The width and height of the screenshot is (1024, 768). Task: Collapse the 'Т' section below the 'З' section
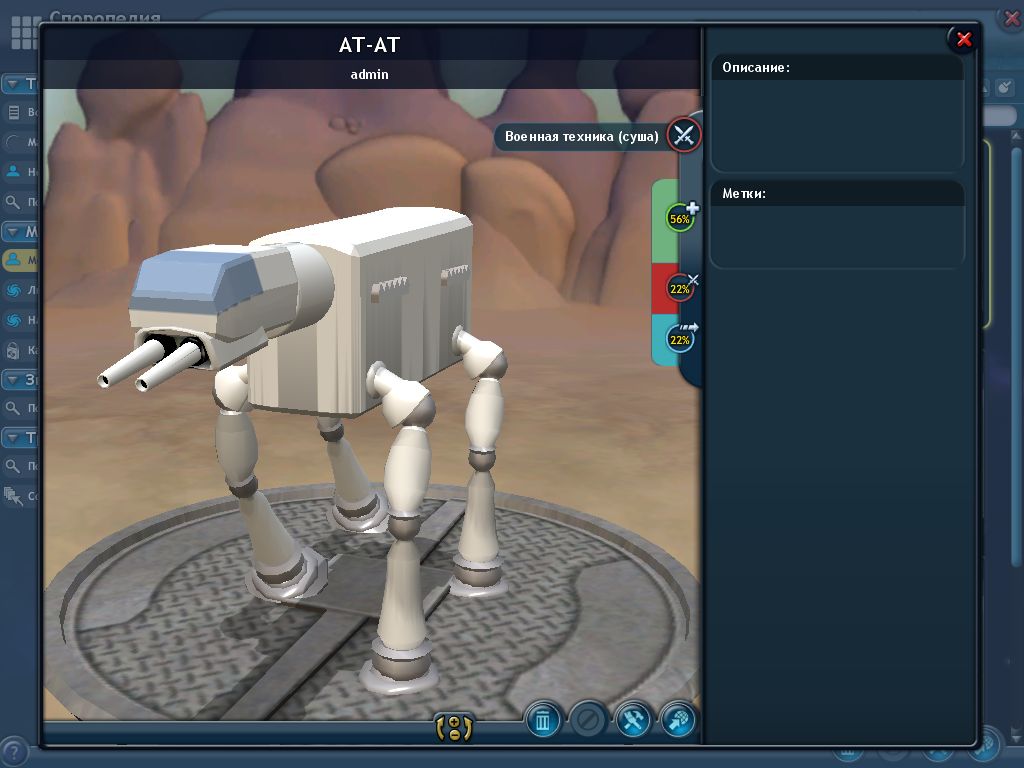click(13, 438)
